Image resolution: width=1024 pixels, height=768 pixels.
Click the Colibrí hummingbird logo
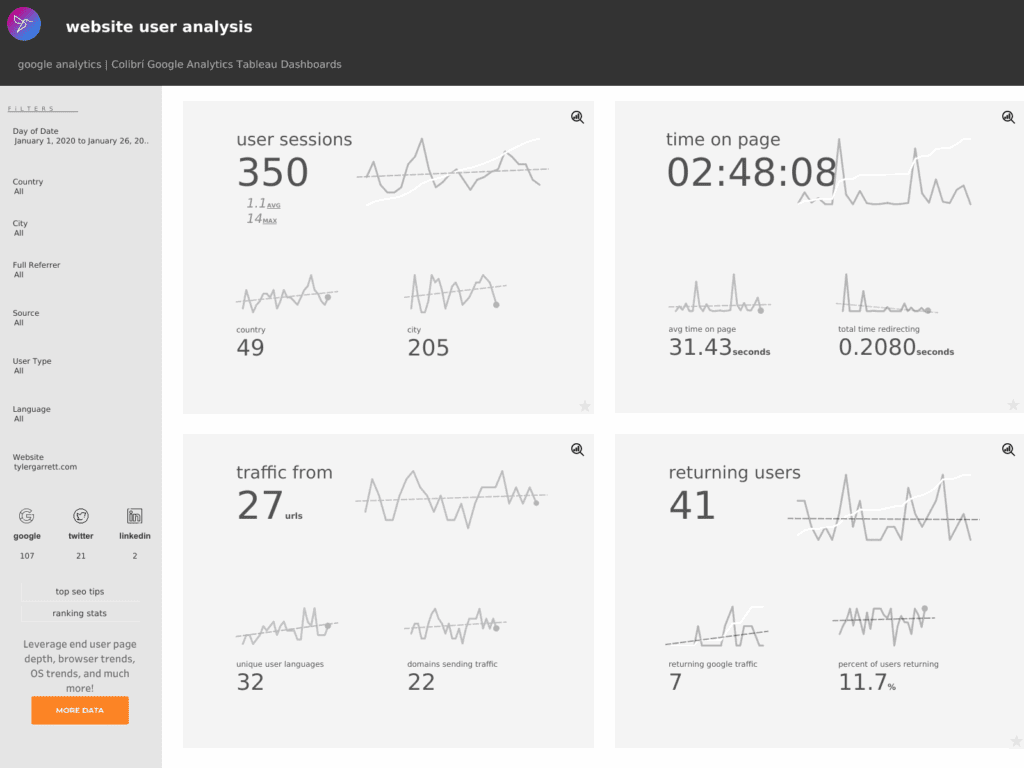click(24, 24)
